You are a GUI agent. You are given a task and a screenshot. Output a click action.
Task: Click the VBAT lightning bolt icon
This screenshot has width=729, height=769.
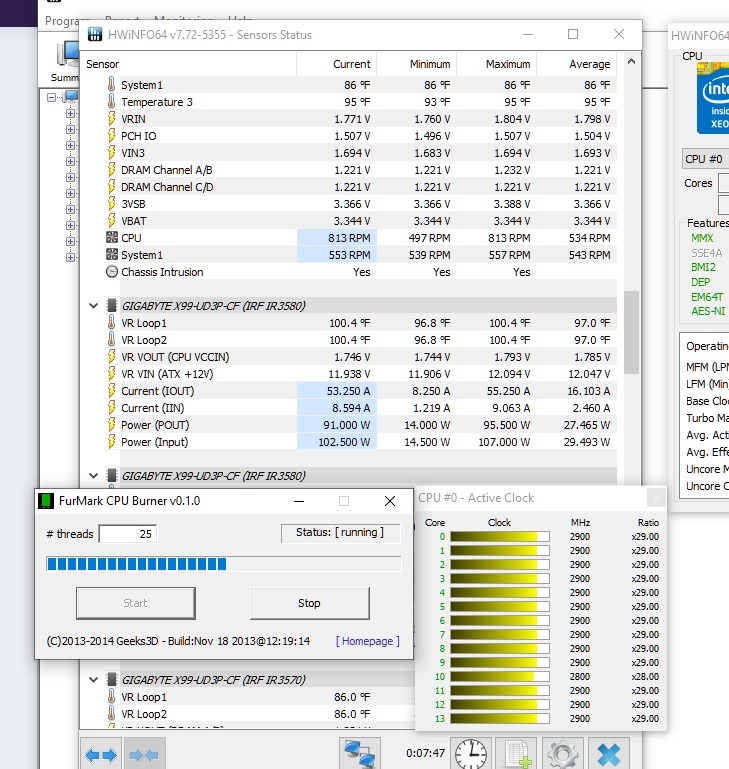pyautogui.click(x=111, y=221)
